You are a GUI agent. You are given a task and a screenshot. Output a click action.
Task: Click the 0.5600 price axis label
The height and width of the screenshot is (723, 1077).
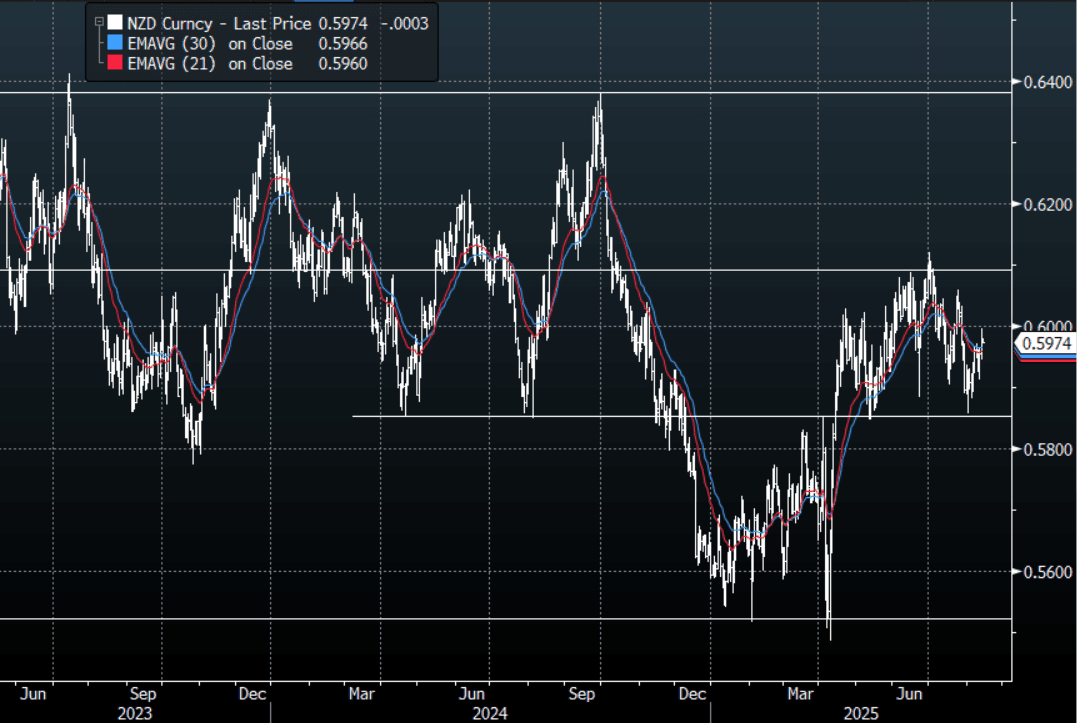(1044, 572)
